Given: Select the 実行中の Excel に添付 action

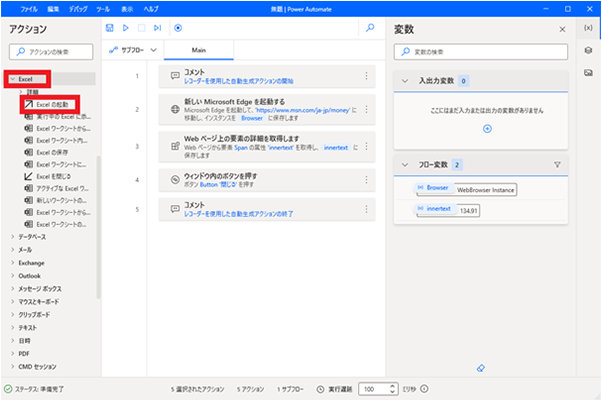Looking at the screenshot, I should point(58,116).
